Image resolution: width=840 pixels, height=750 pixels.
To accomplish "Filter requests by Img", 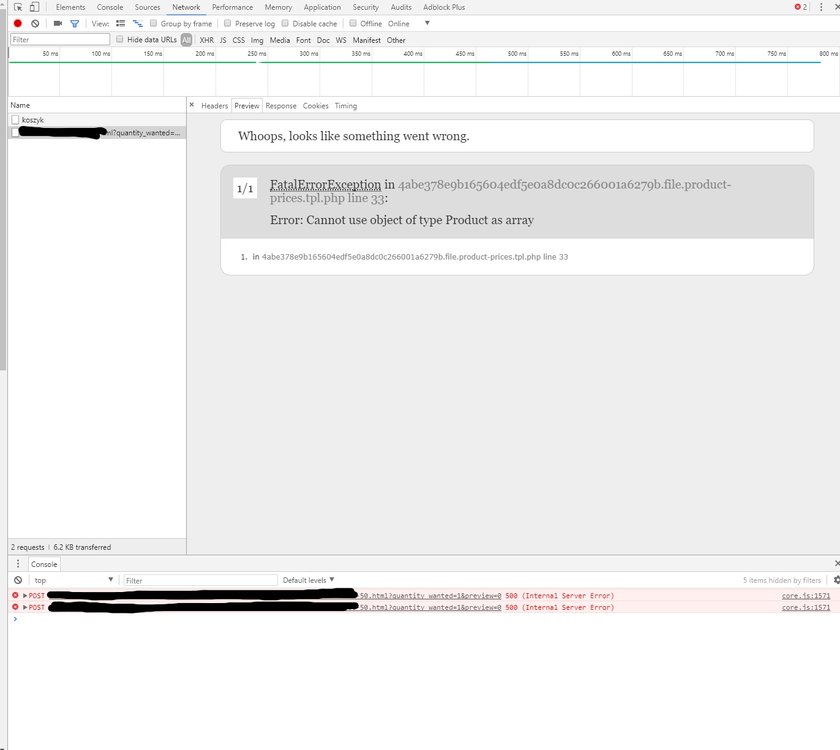I will (257, 40).
